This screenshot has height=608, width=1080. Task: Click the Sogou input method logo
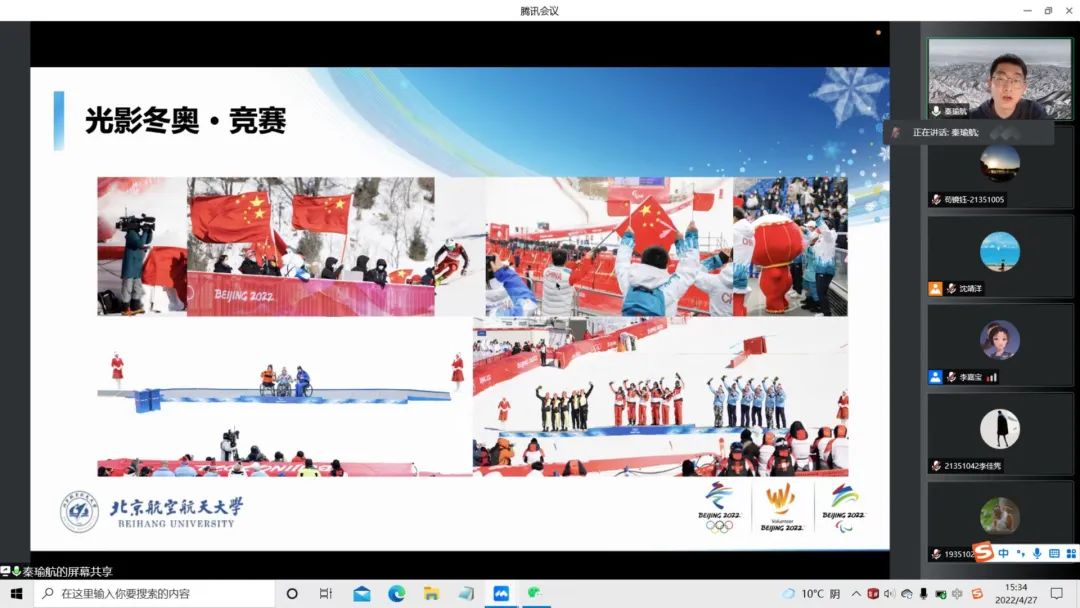click(x=984, y=552)
